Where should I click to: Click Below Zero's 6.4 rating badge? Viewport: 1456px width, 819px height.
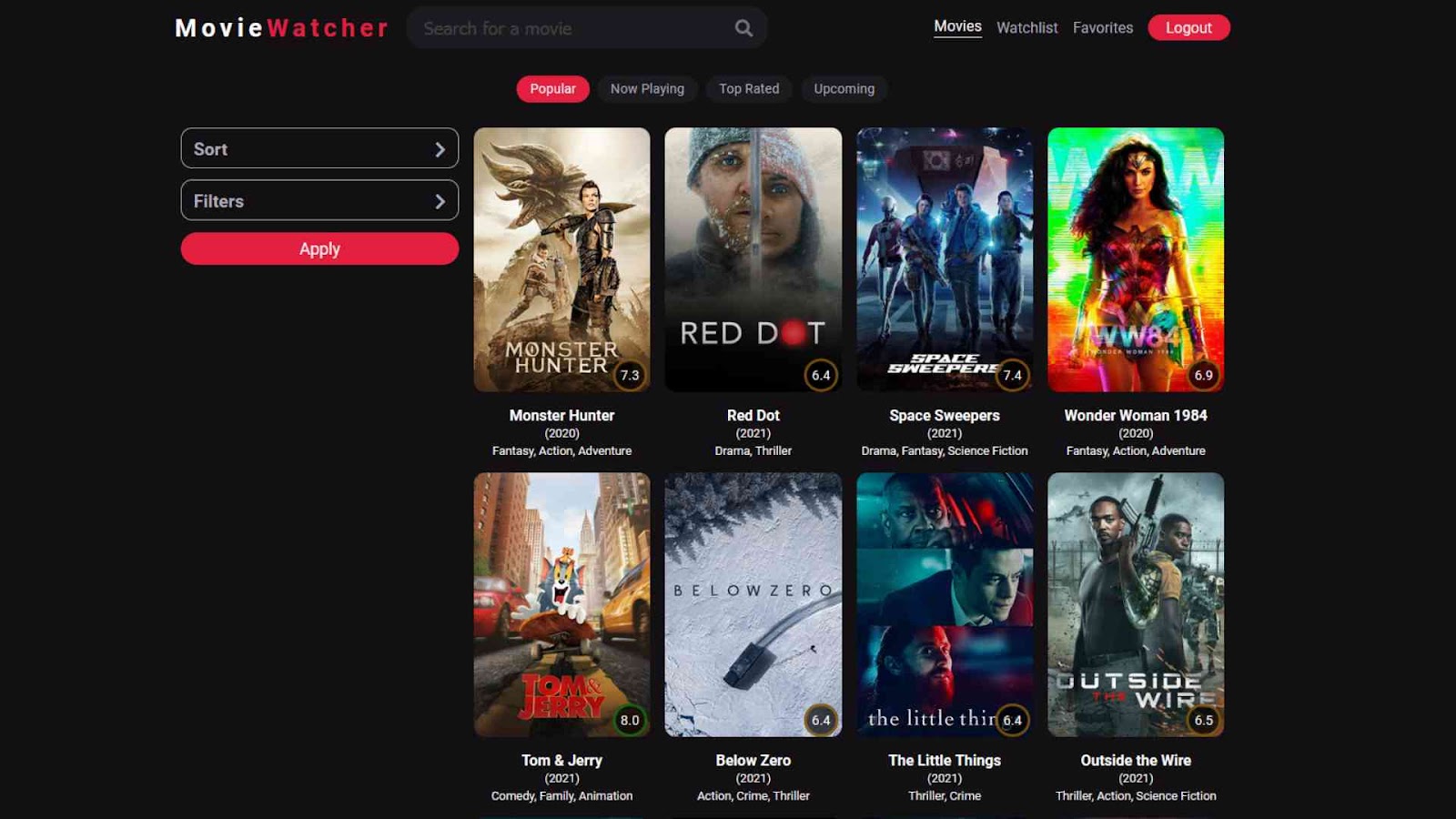click(821, 720)
